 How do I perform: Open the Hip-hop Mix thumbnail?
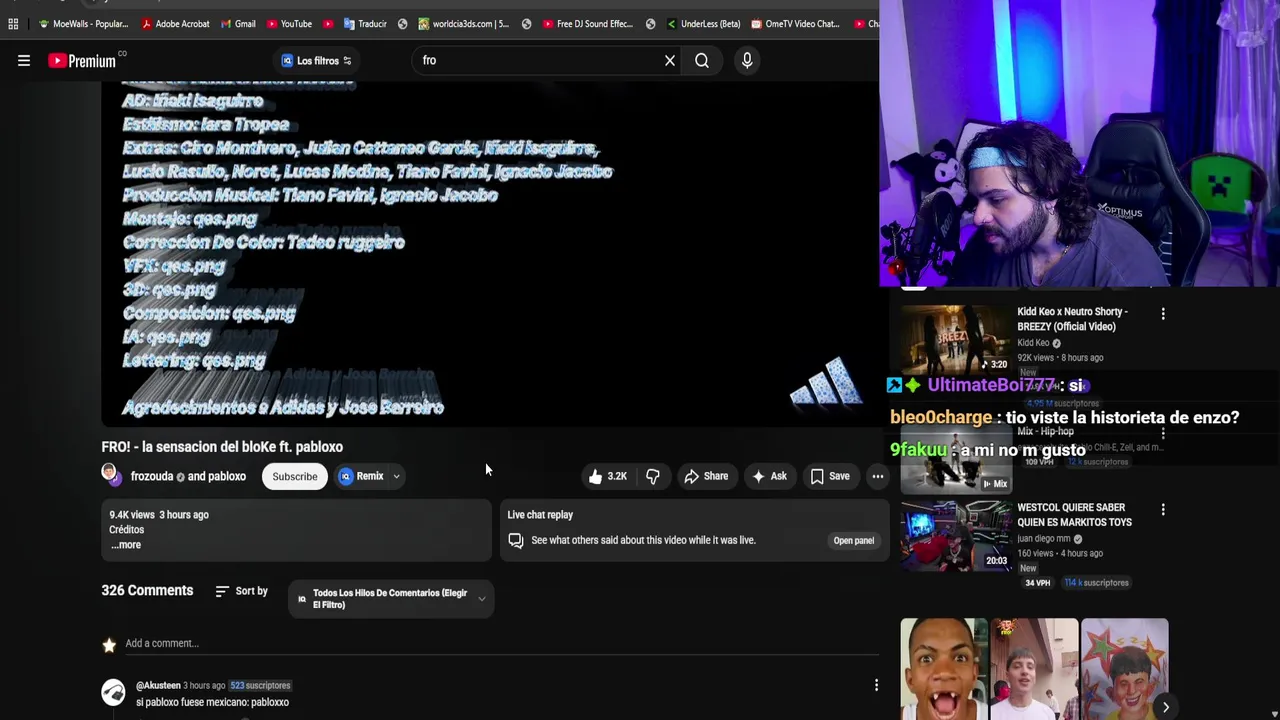[x=955, y=460]
